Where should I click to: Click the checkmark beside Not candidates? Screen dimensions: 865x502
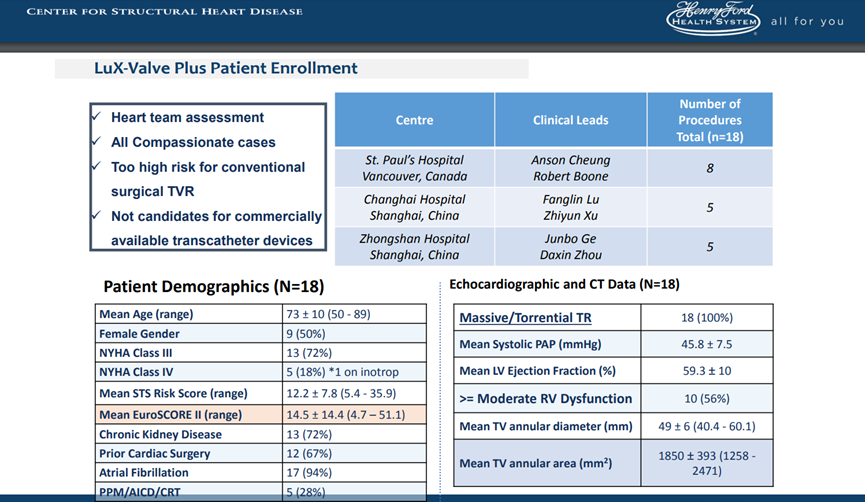(x=95, y=216)
